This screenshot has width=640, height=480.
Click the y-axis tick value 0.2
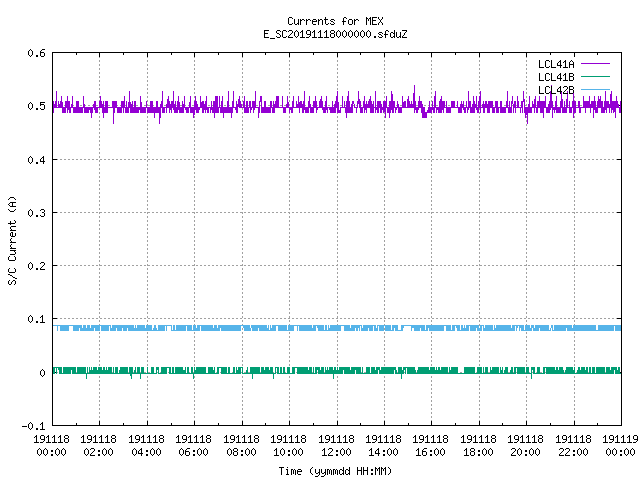click(36, 266)
